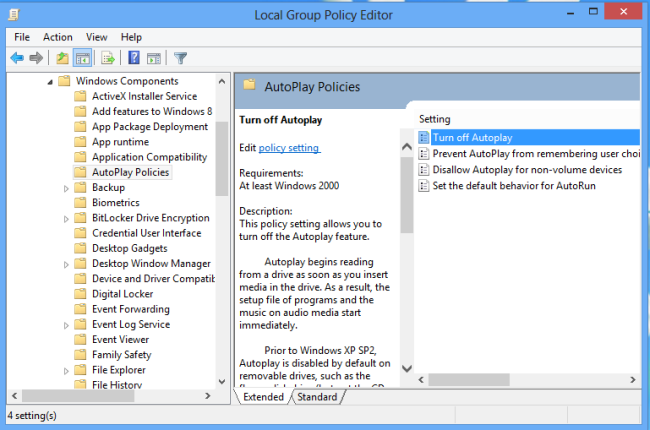Click the AutoPlay Policies header folder icon
Viewport: 650px width, 430px height.
pos(250,85)
